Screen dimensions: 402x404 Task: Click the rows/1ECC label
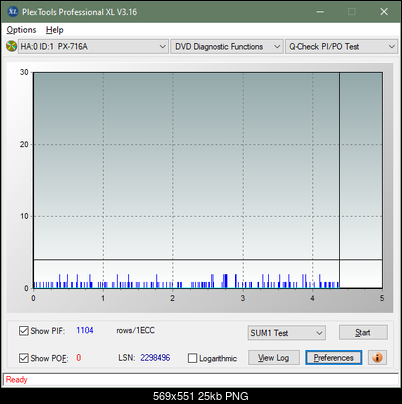(135, 330)
